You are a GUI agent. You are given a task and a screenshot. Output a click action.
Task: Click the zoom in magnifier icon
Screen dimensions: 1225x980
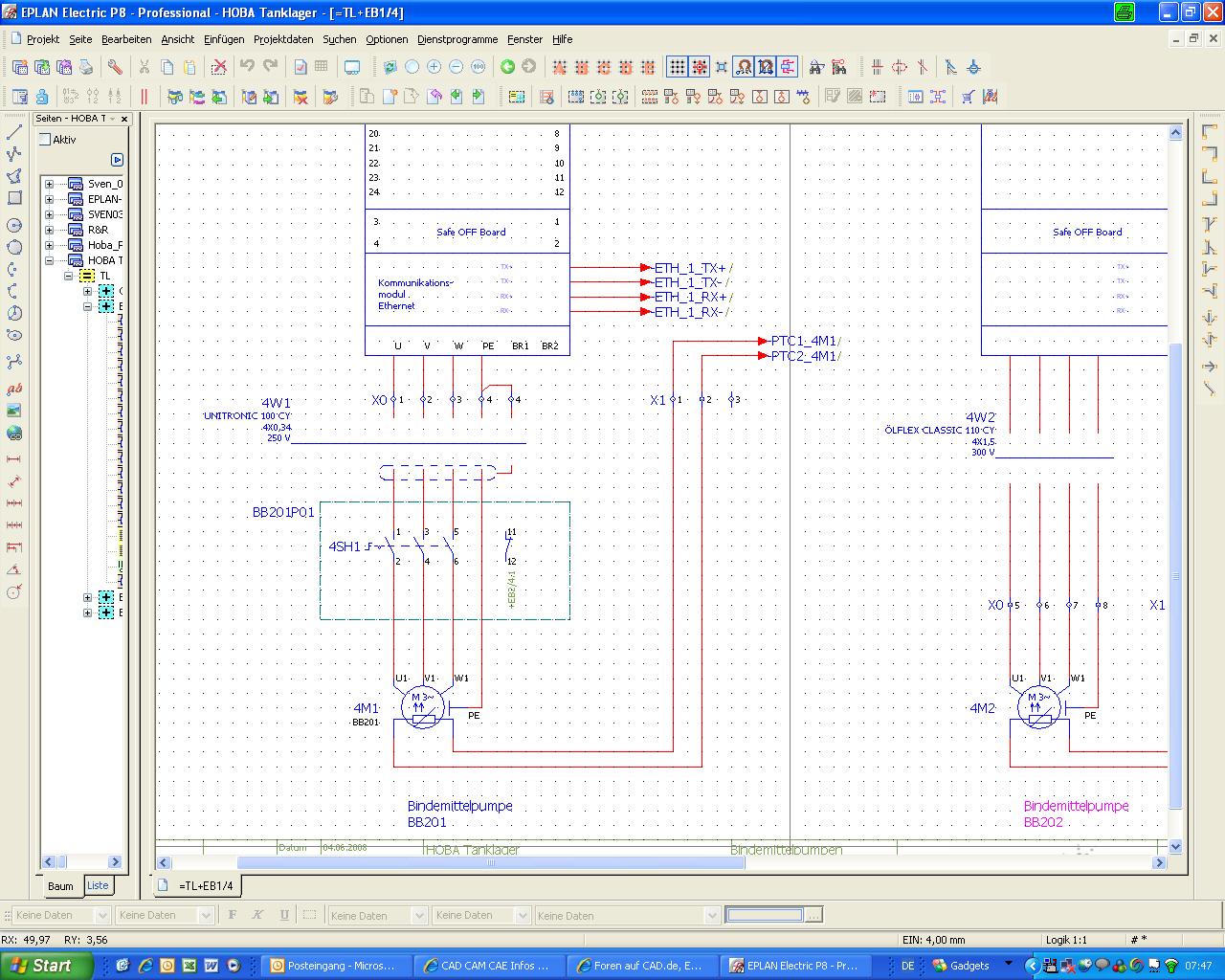tap(434, 67)
